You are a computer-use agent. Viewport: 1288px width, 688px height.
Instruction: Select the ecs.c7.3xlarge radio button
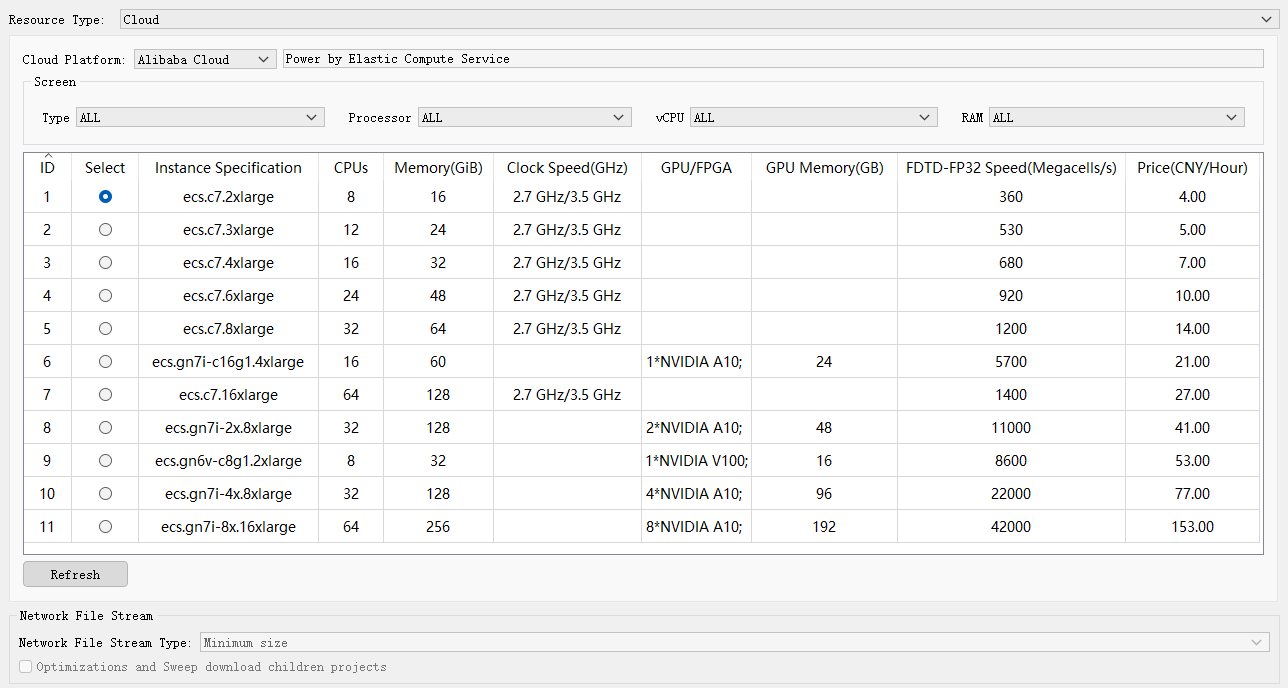[x=105, y=230]
